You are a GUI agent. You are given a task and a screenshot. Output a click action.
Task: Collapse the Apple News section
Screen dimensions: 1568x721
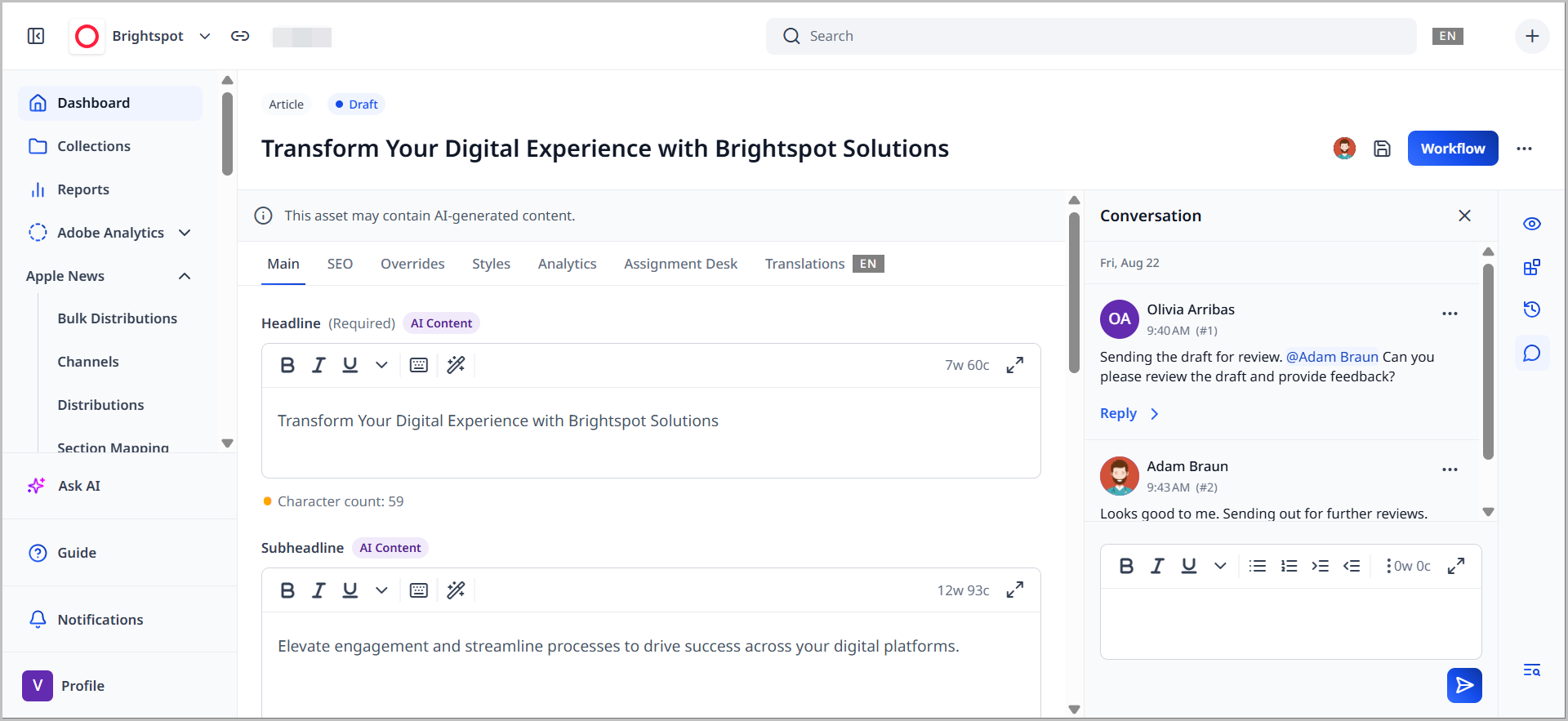pos(185,276)
